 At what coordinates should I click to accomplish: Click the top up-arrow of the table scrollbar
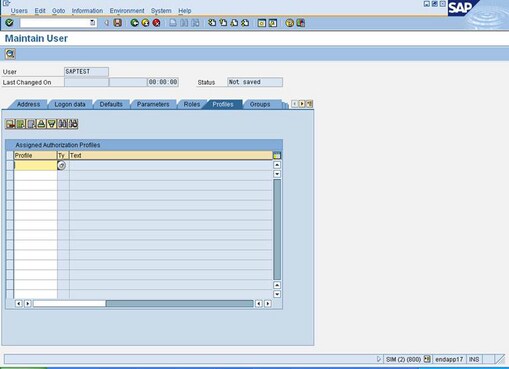(277, 165)
